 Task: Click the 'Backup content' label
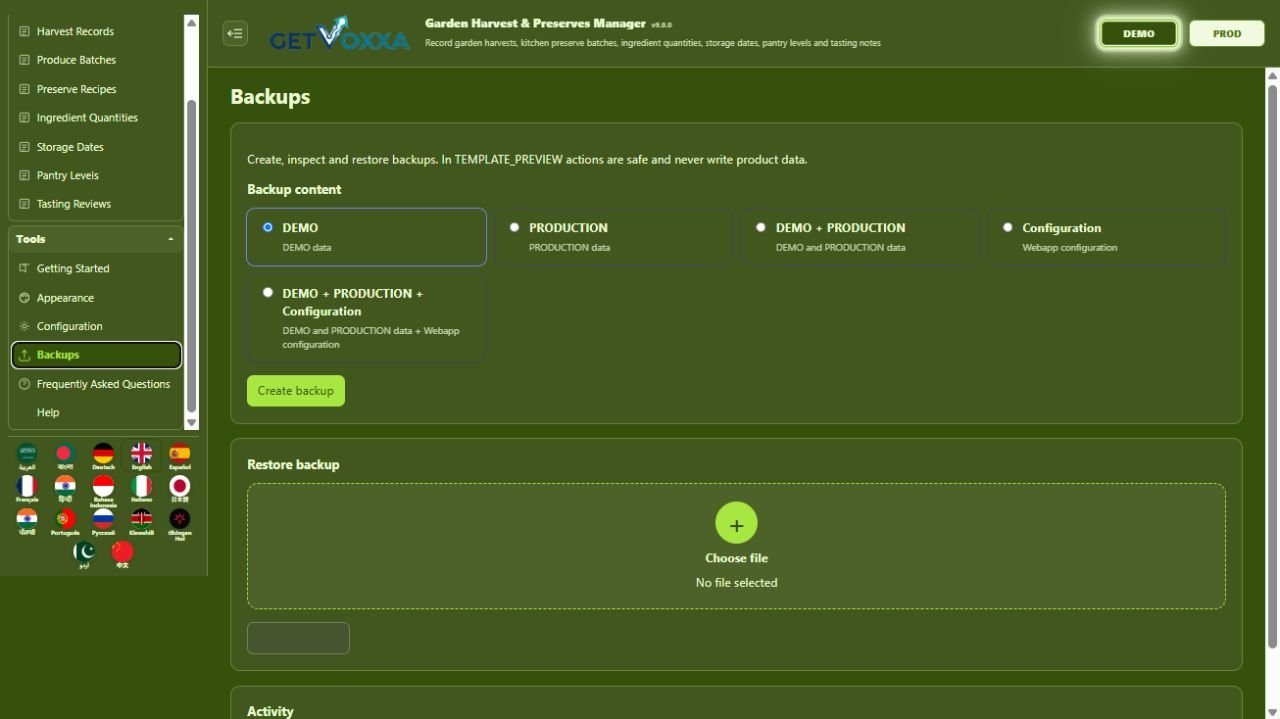294,189
